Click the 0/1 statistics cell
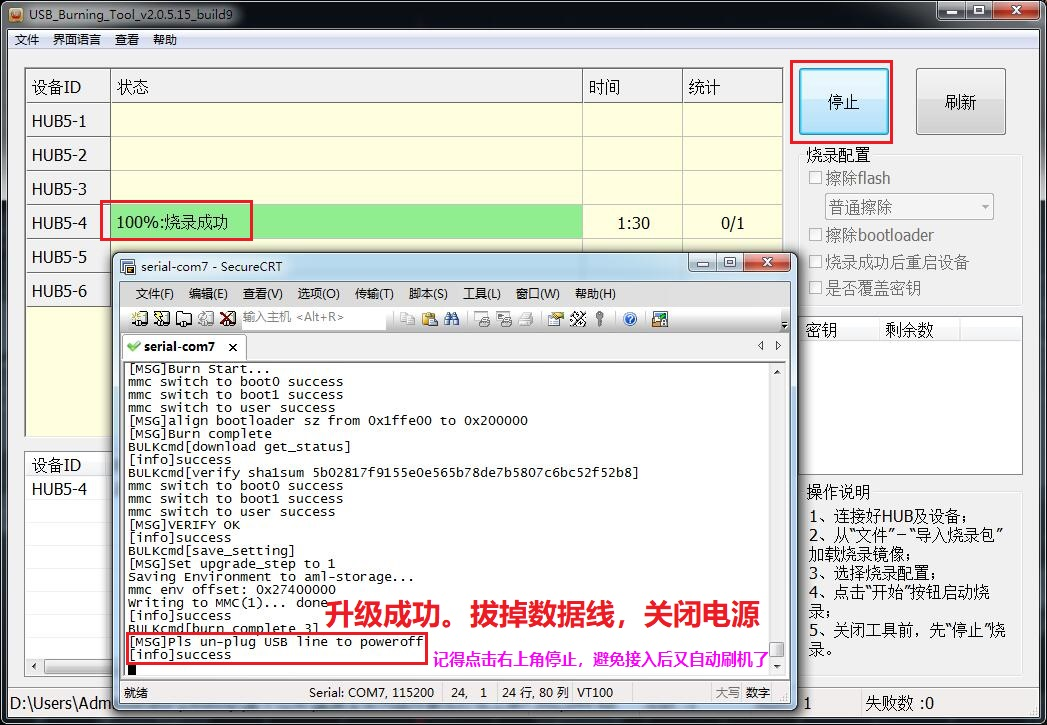This screenshot has height=725, width=1047. (732, 222)
